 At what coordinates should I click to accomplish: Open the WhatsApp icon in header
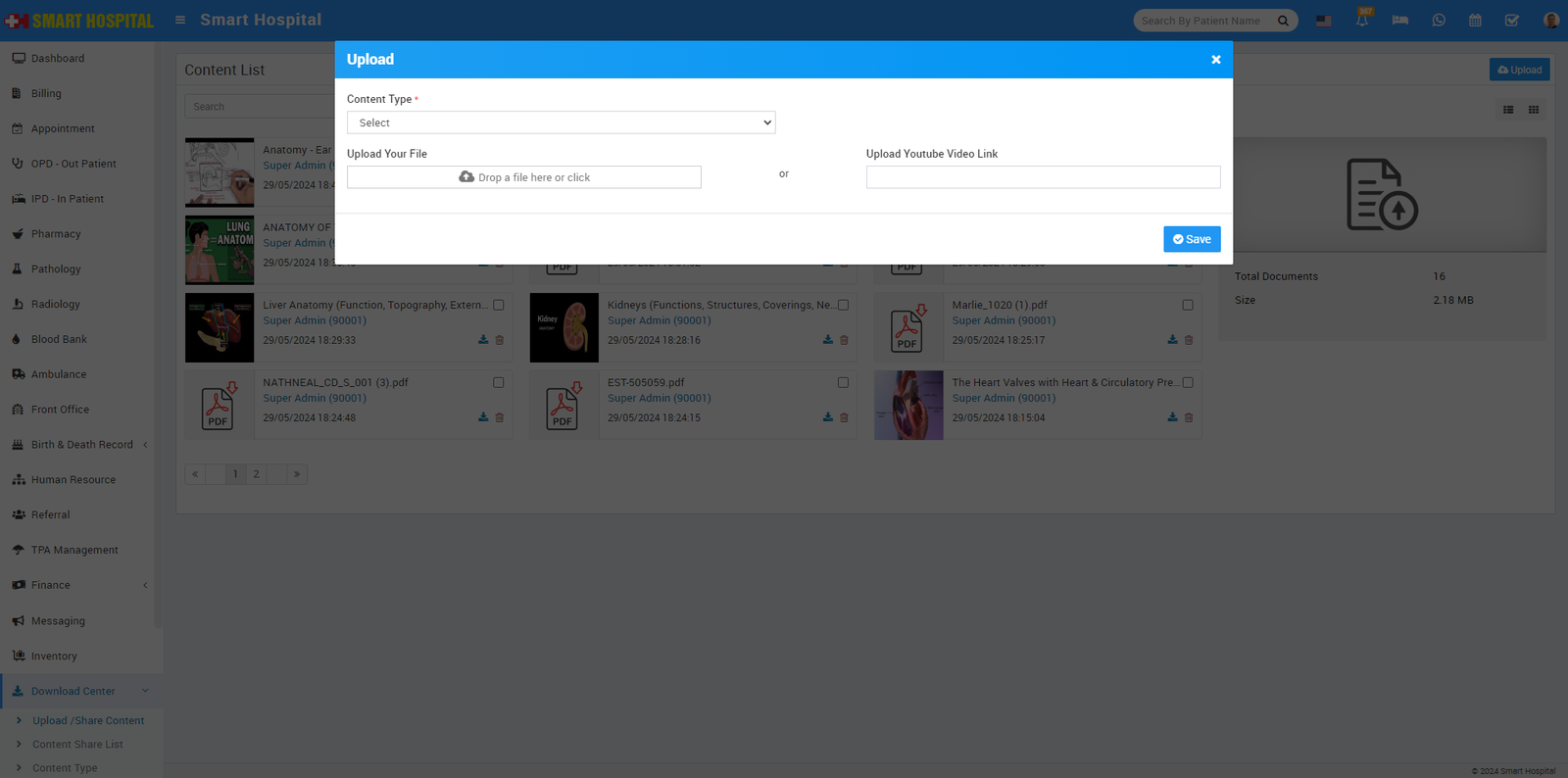coord(1438,21)
